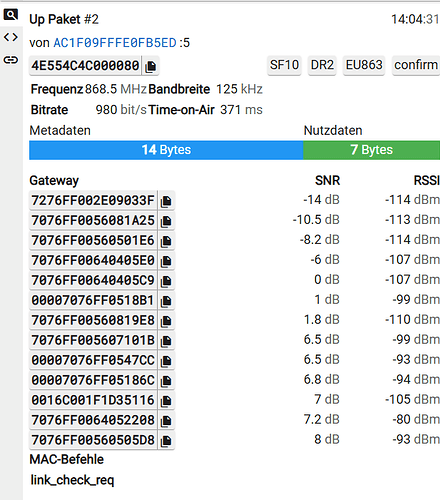Click gateway ID field 7076FF0064052208
Image resolution: width=440 pixels, height=500 pixels.
[x=93, y=420]
